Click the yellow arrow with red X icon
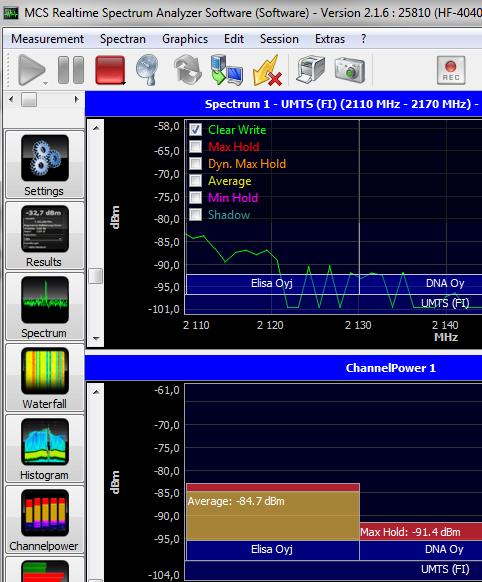Image resolution: width=482 pixels, height=582 pixels. [267, 70]
